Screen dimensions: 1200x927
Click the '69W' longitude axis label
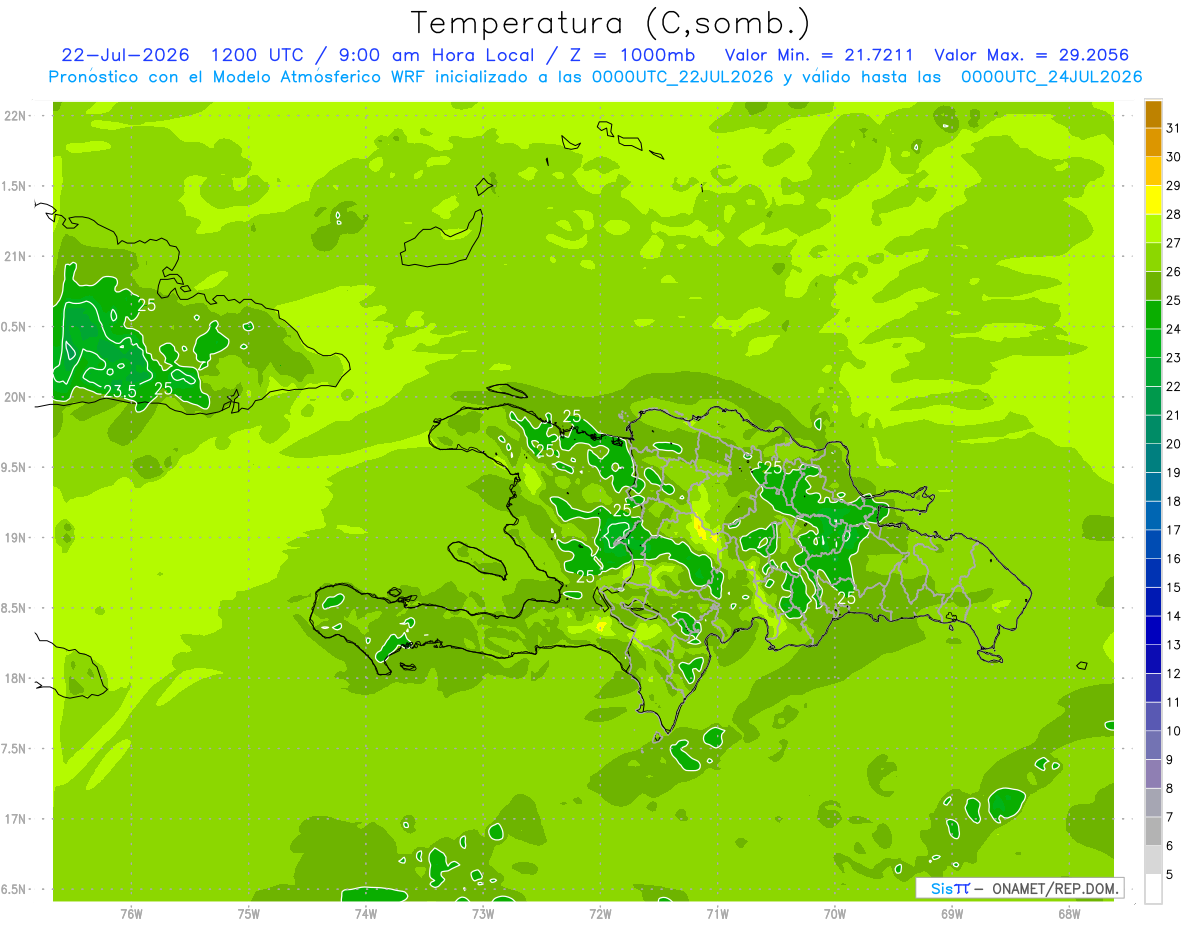[x=952, y=913]
